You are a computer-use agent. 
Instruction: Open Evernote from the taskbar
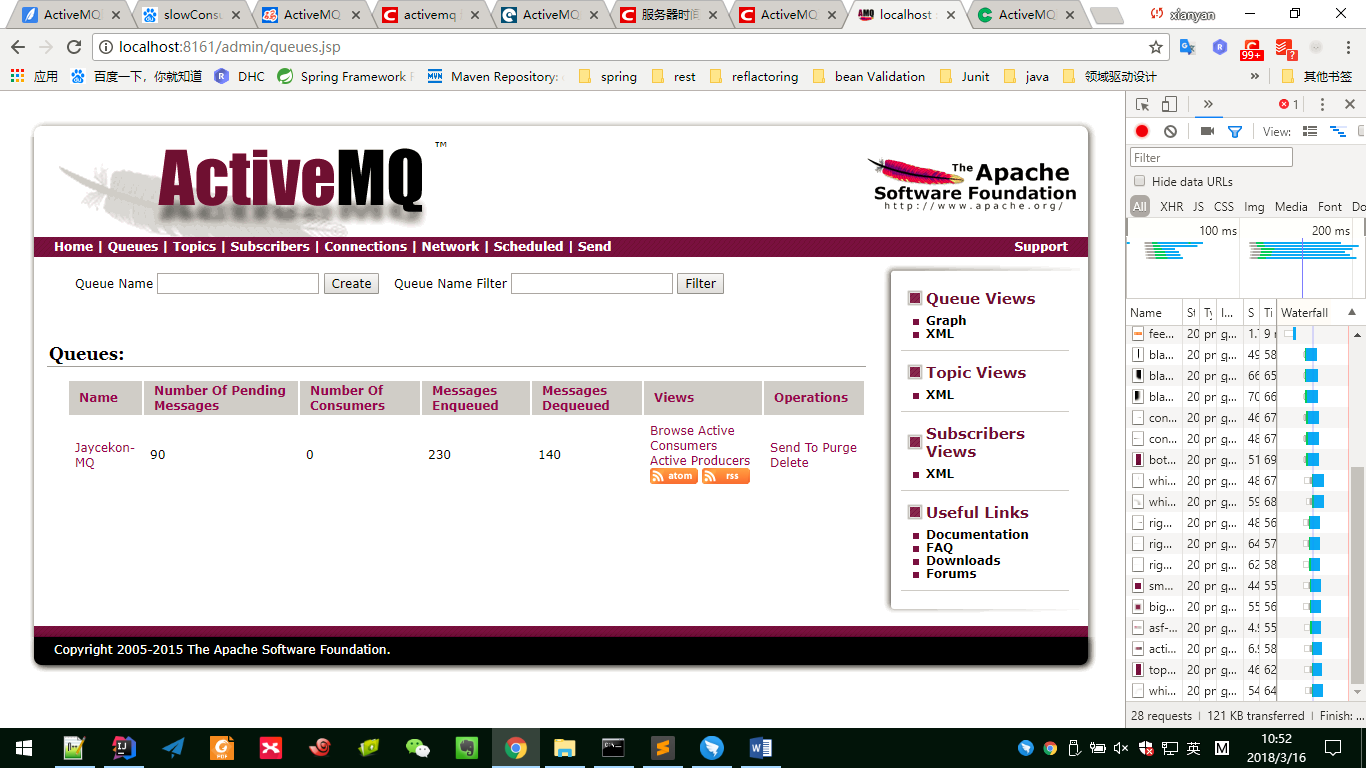[x=467, y=748]
